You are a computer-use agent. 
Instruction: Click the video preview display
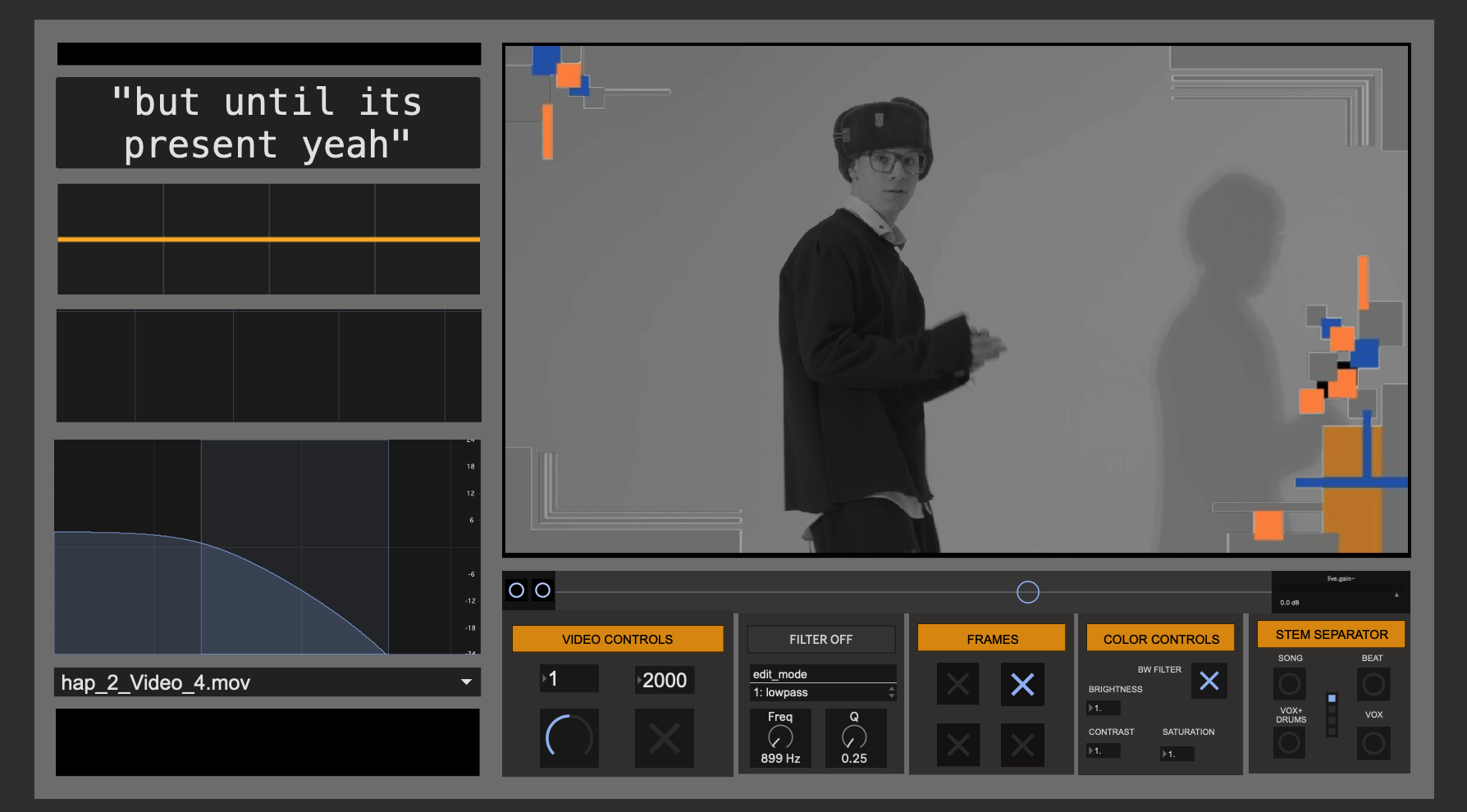(x=956, y=300)
